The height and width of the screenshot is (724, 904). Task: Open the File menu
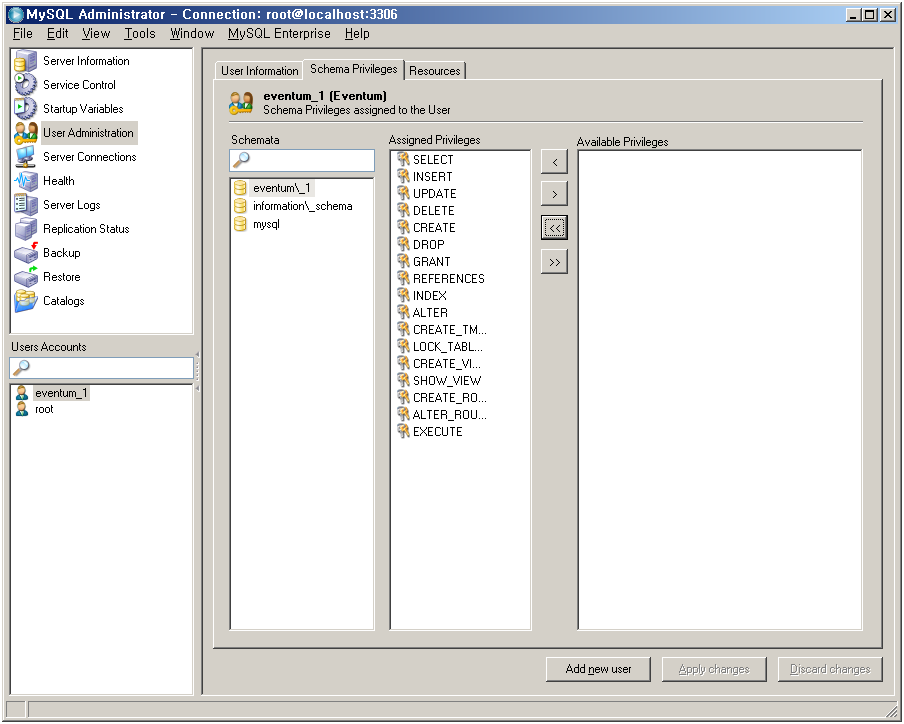pos(22,33)
